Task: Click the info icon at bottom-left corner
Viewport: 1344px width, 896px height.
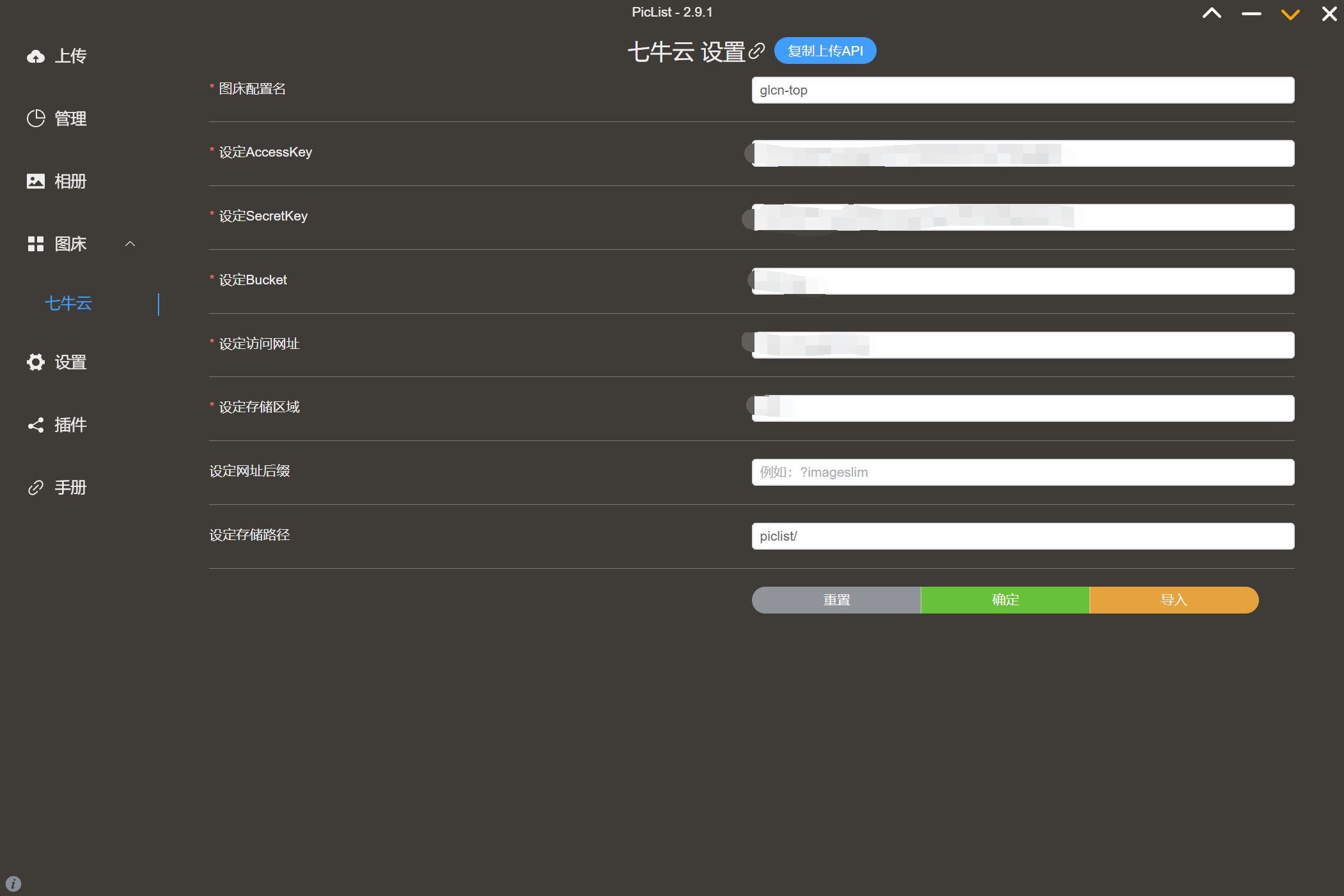Action: coord(13,883)
